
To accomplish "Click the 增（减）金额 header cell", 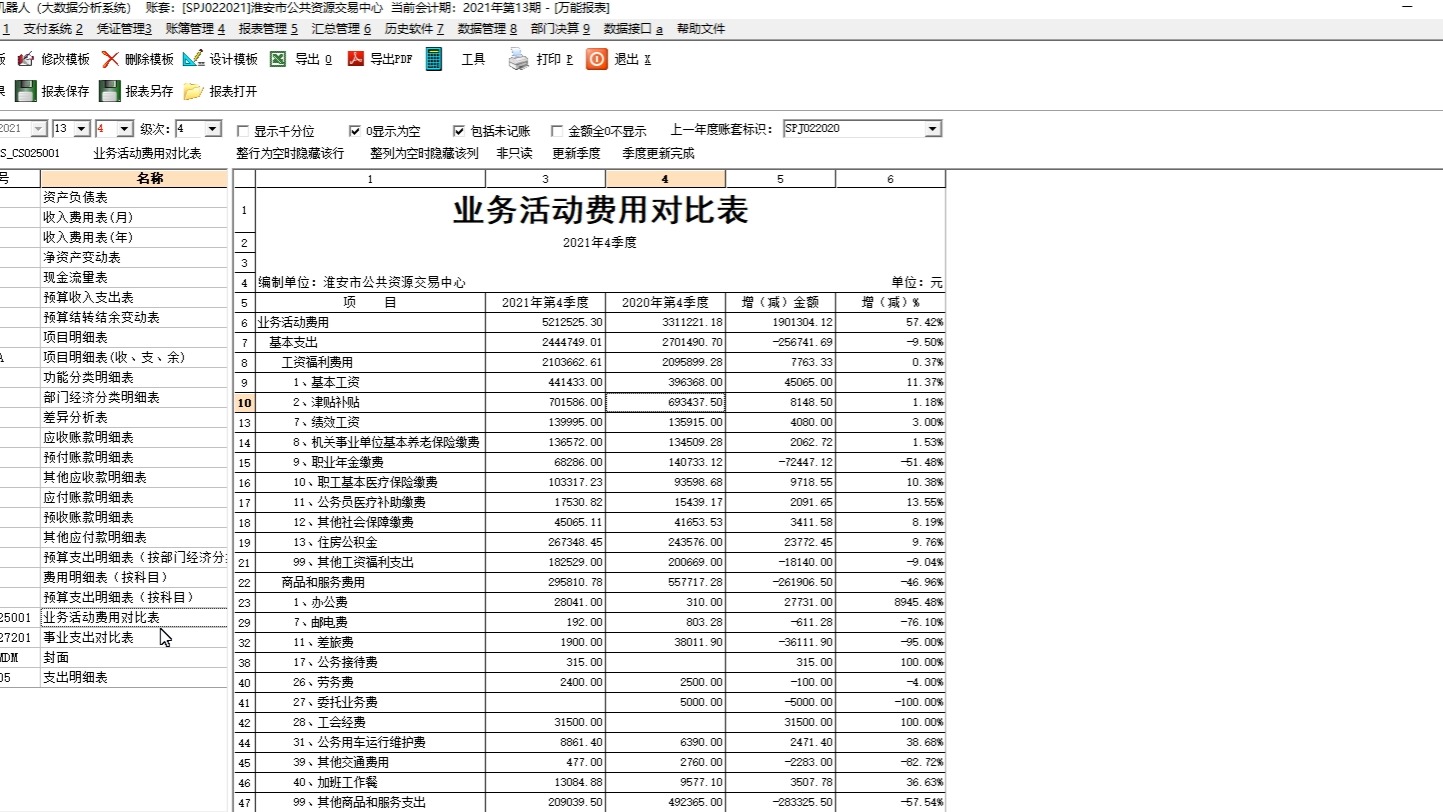I will (x=780, y=302).
